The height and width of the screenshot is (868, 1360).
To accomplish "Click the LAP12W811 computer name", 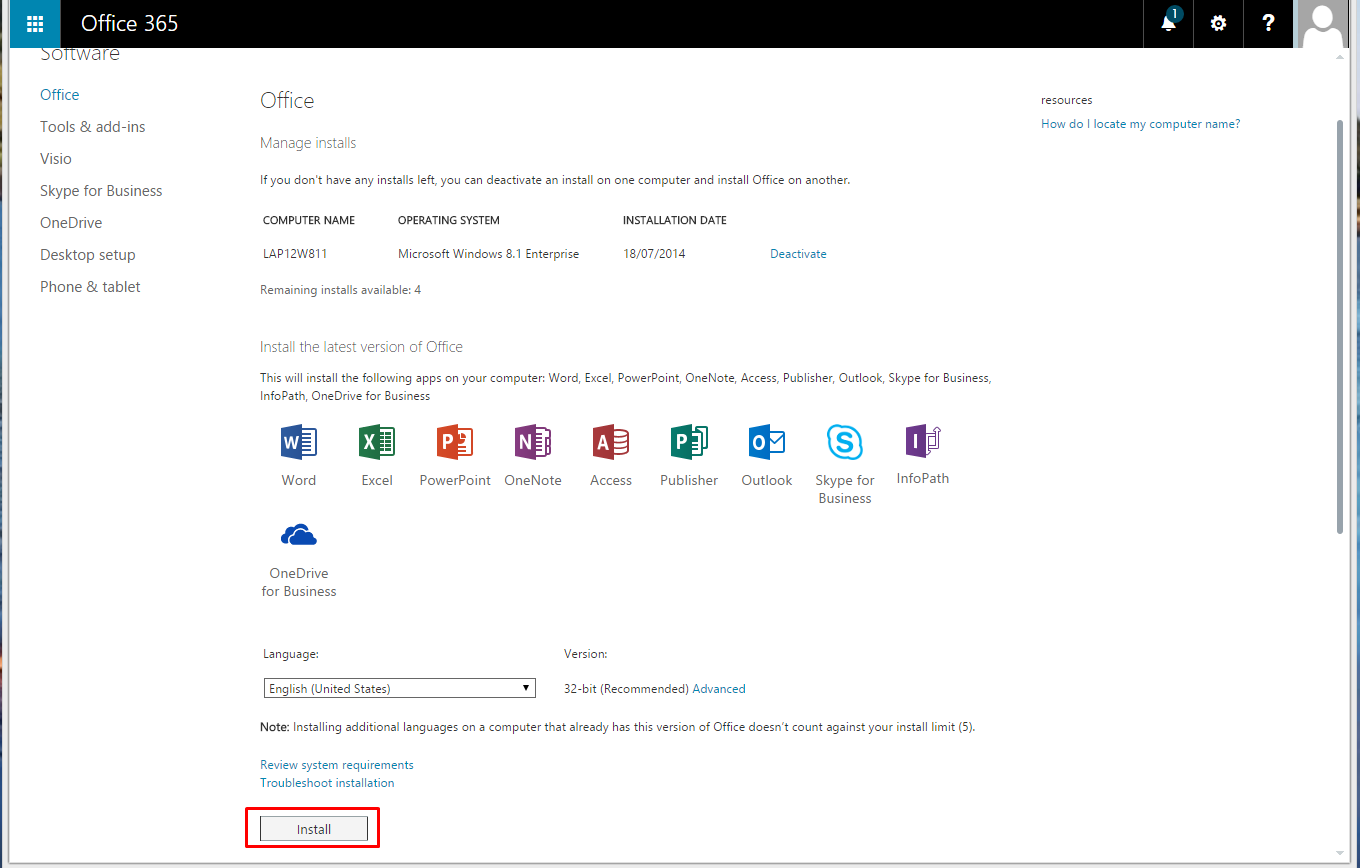I will coord(295,254).
